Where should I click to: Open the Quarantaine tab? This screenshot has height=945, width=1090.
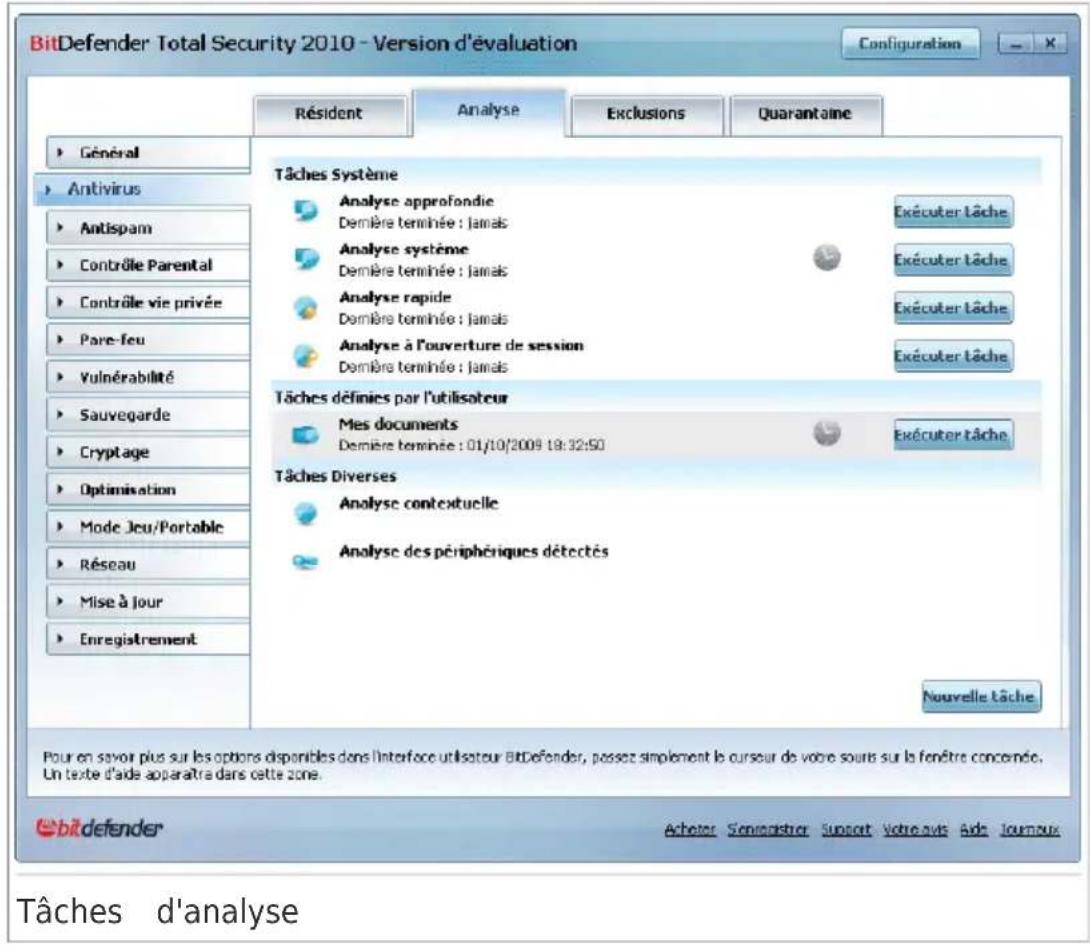tap(805, 114)
